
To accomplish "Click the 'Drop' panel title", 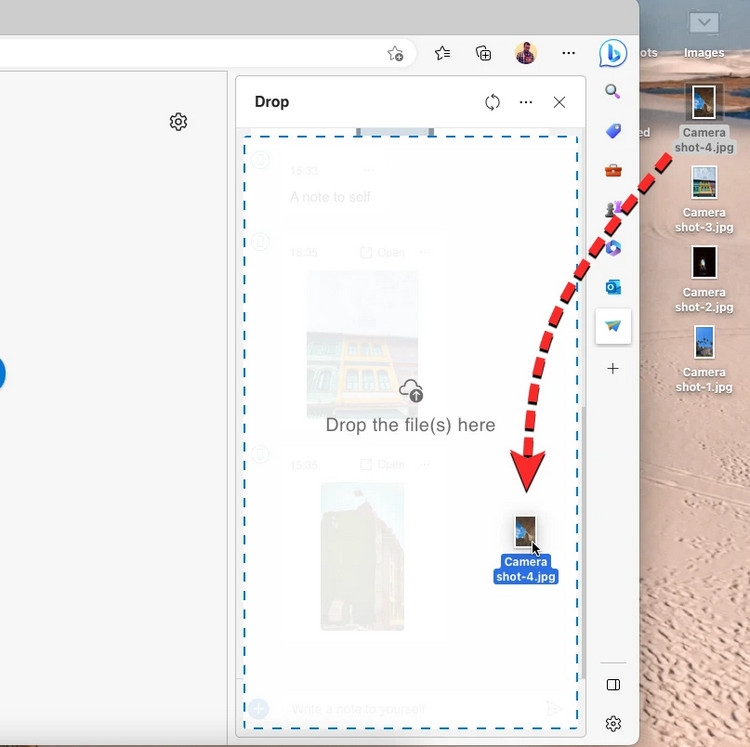I will [x=272, y=102].
